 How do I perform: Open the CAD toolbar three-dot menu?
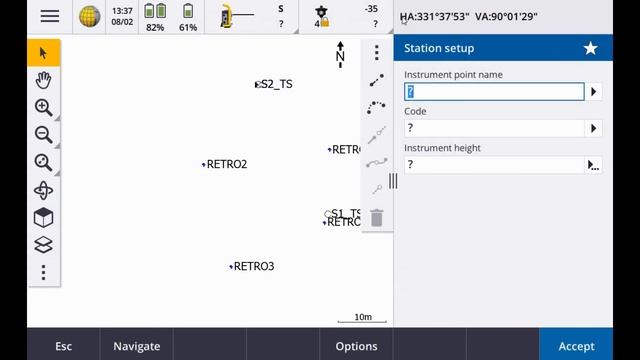377,53
